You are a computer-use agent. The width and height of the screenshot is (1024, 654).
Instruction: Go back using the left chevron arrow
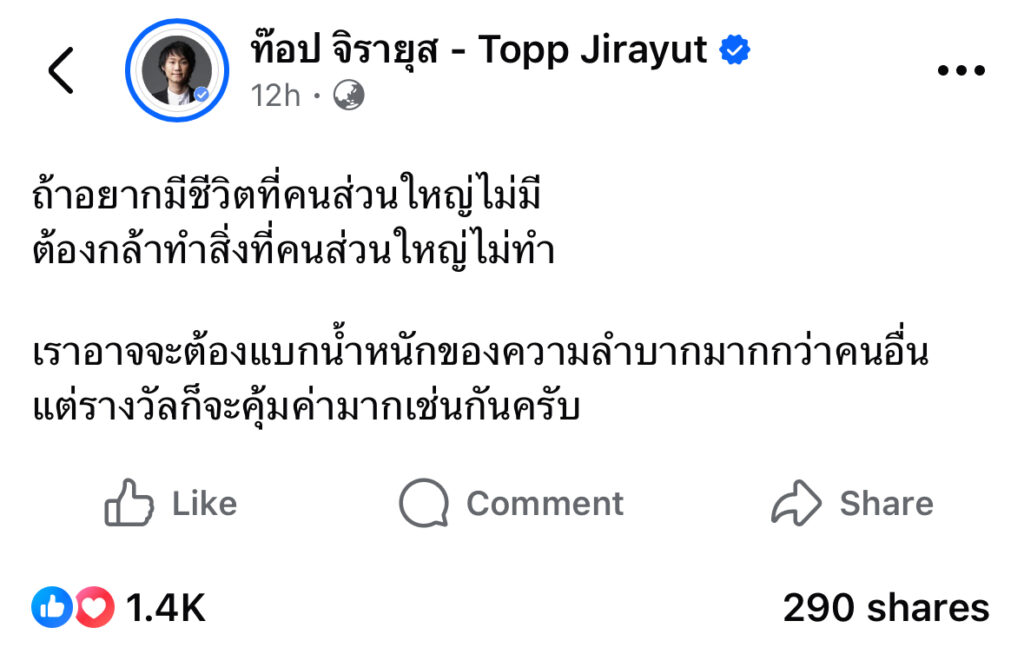61,71
